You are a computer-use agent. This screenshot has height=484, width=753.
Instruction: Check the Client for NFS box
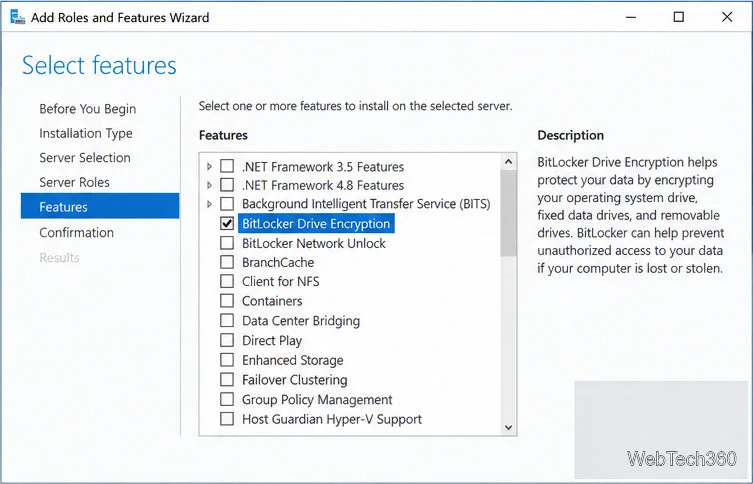227,281
